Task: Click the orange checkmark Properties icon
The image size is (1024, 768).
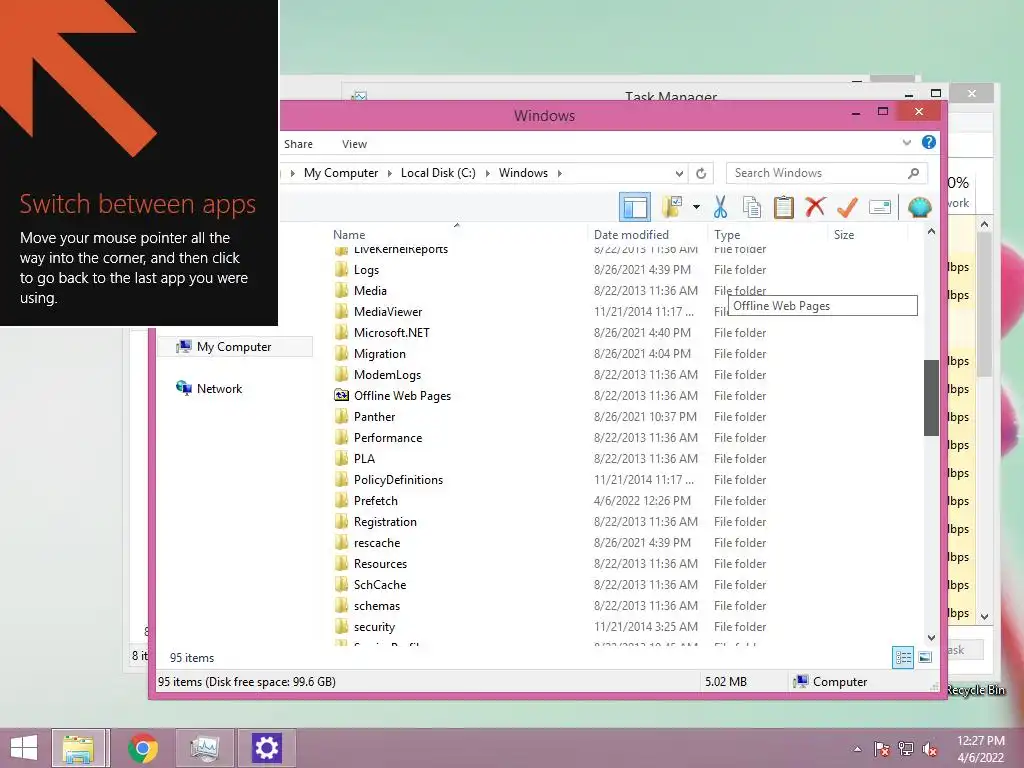Action: [x=847, y=207]
